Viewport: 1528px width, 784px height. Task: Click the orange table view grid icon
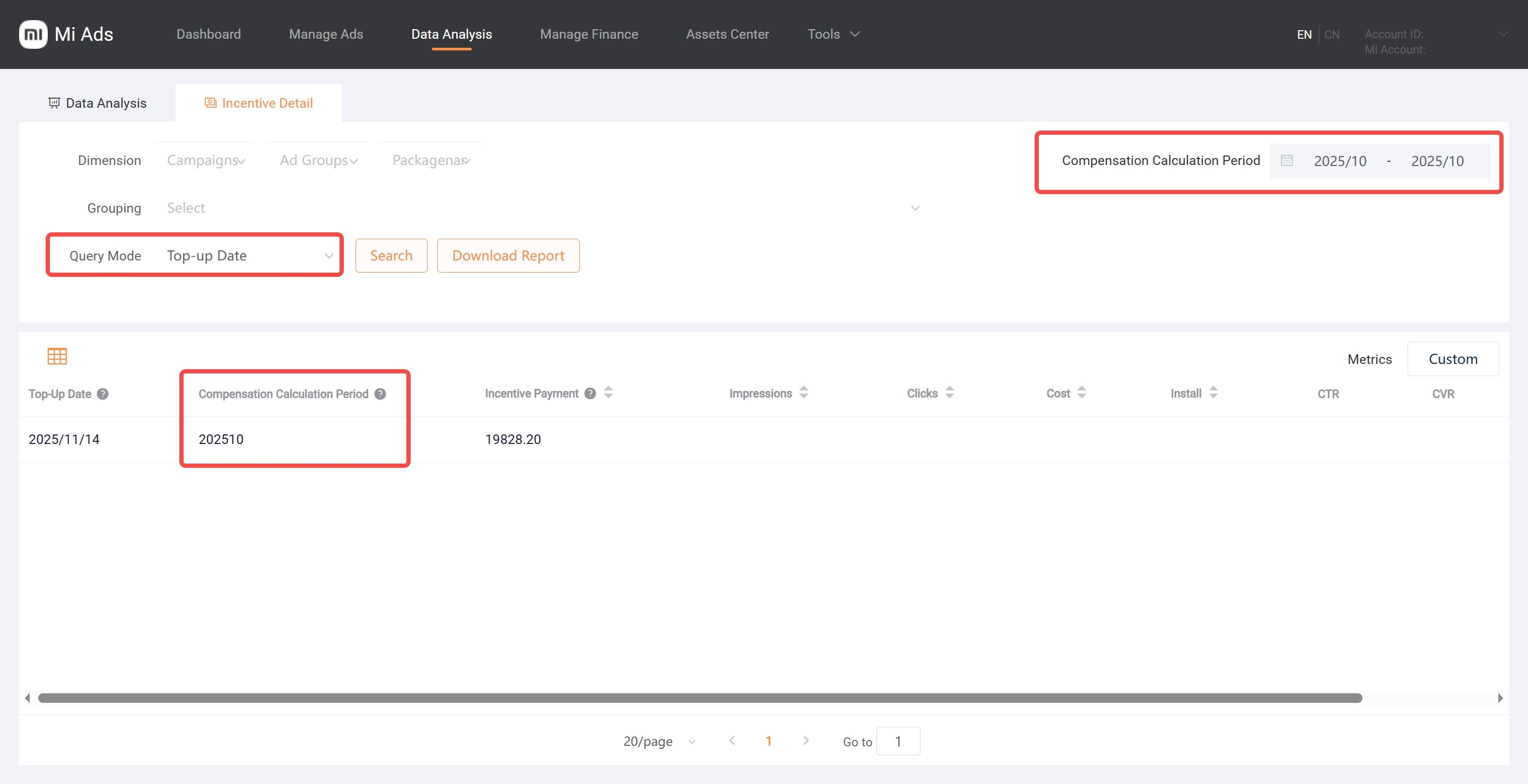click(x=57, y=356)
